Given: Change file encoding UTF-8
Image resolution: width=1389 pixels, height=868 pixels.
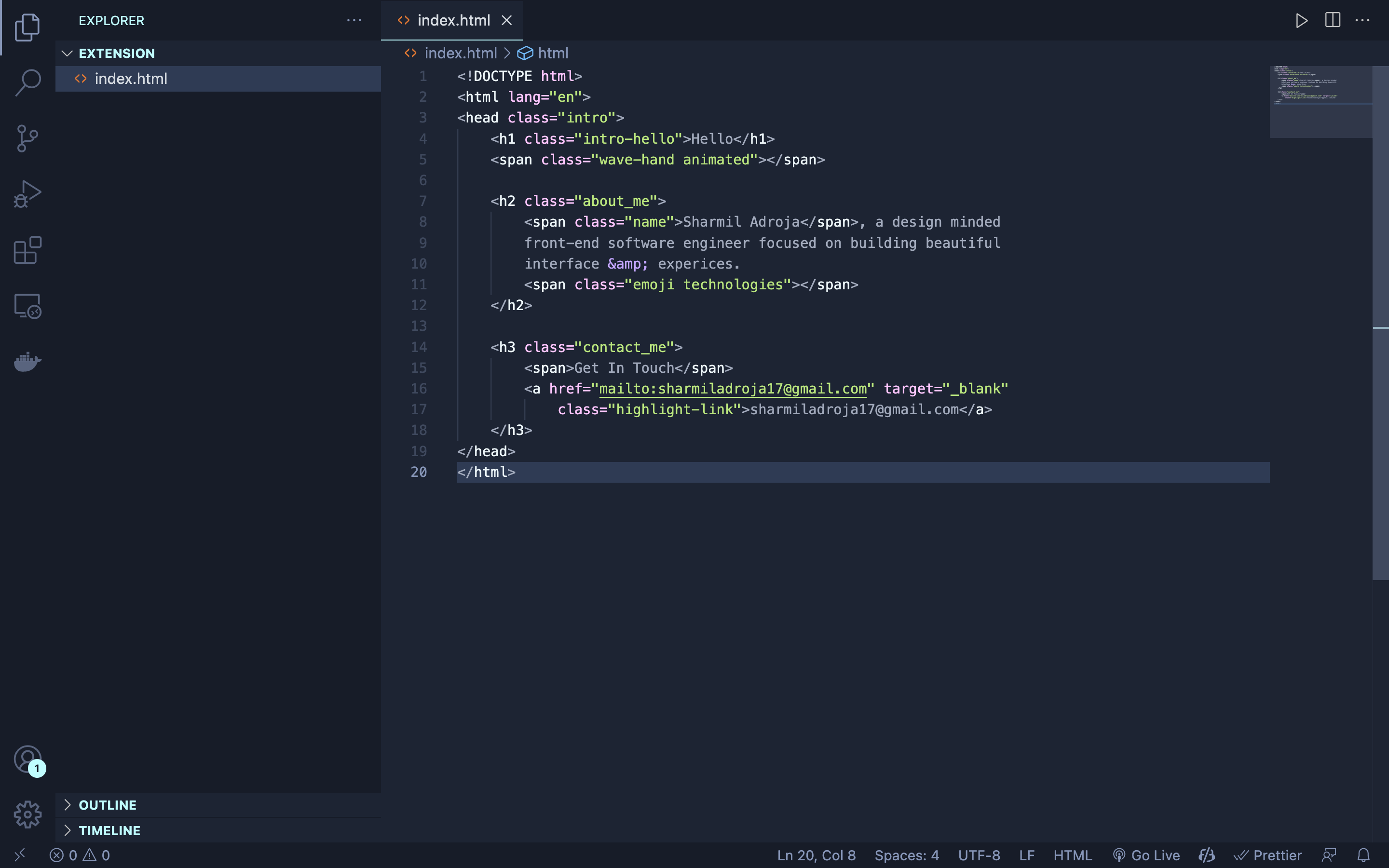Looking at the screenshot, I should (979, 855).
